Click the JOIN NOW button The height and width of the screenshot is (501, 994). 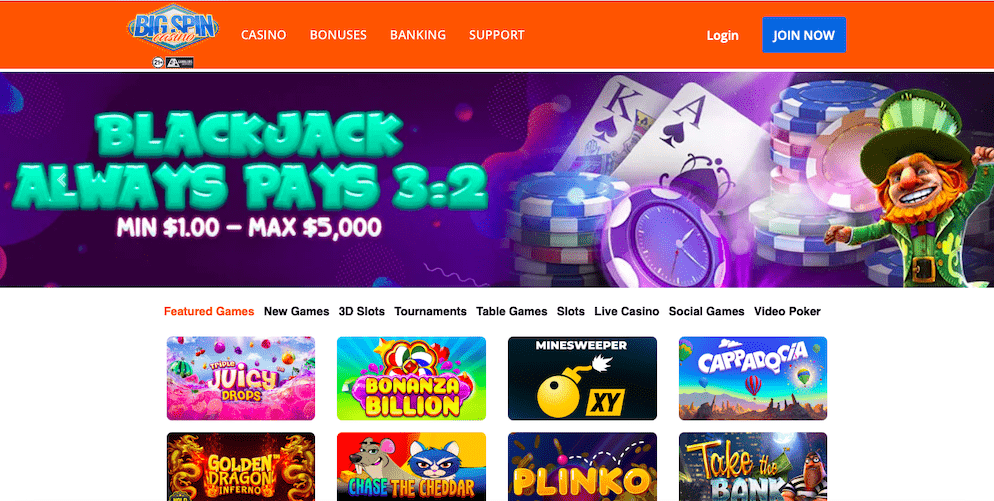pyautogui.click(x=804, y=35)
